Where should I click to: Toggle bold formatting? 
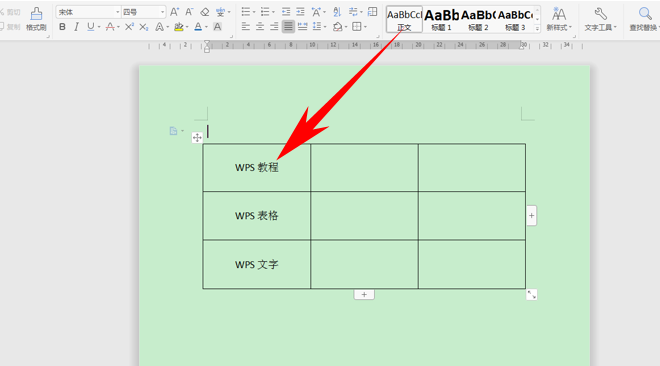tap(62, 27)
